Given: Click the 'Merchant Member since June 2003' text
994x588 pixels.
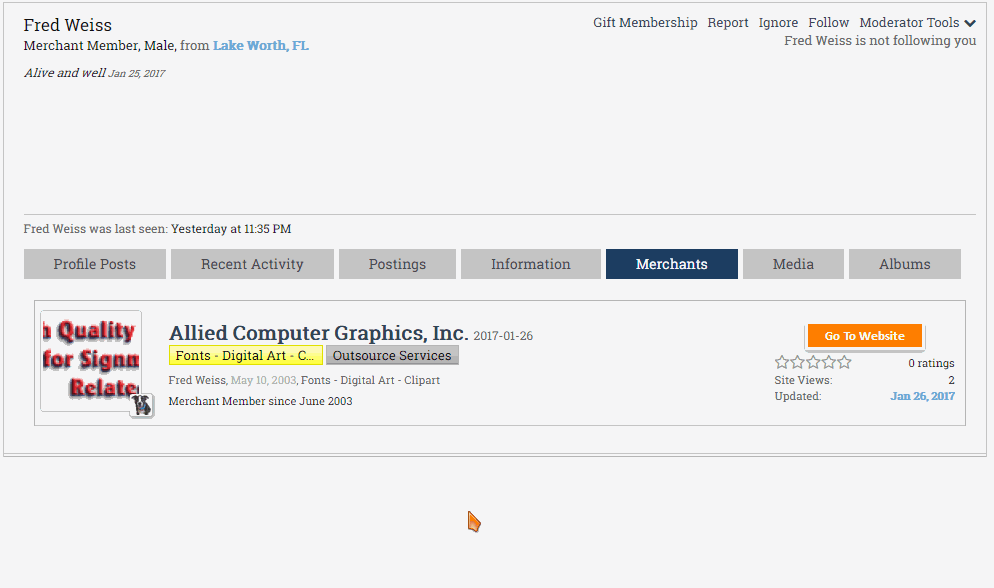Looking at the screenshot, I should [x=260, y=401].
